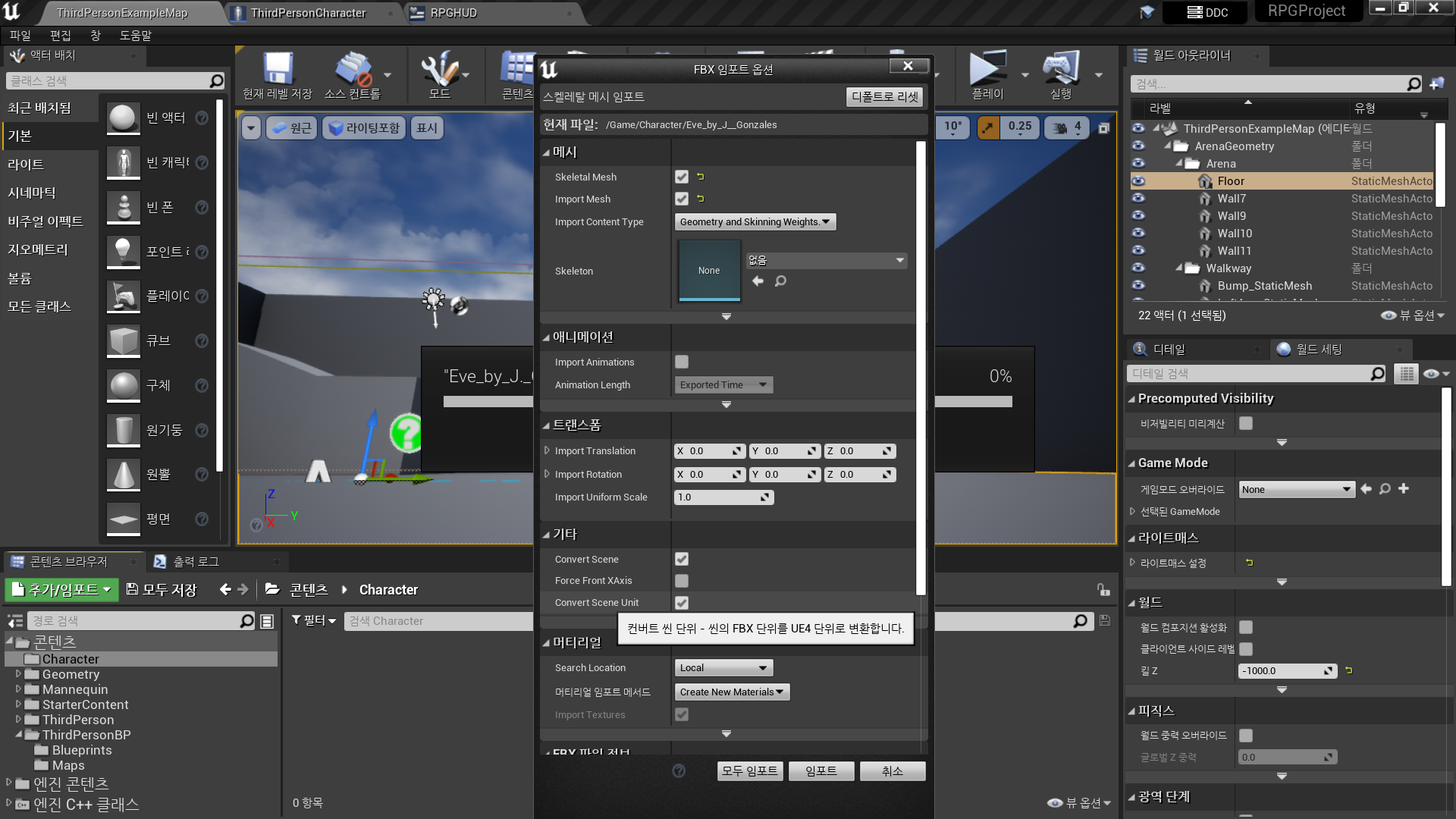Open the Source Control toolbar icon
This screenshot has height=819, width=1456.
353,69
